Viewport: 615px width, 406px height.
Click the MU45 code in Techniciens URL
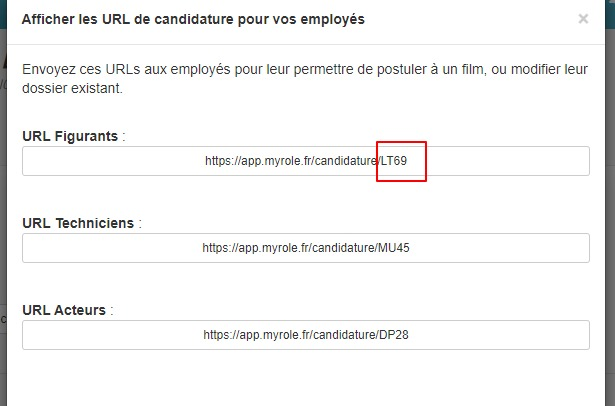coord(394,248)
